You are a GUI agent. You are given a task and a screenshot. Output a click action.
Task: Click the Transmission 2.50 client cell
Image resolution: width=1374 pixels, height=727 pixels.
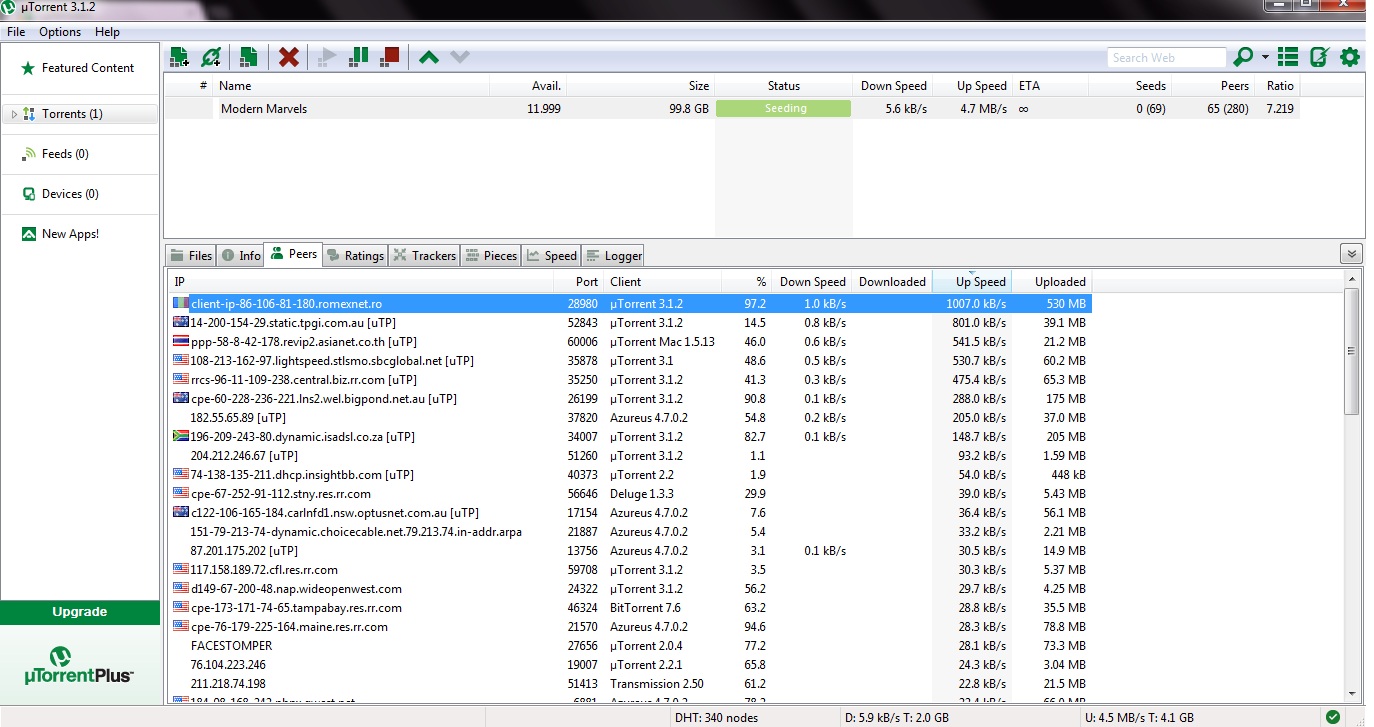pyautogui.click(x=657, y=683)
